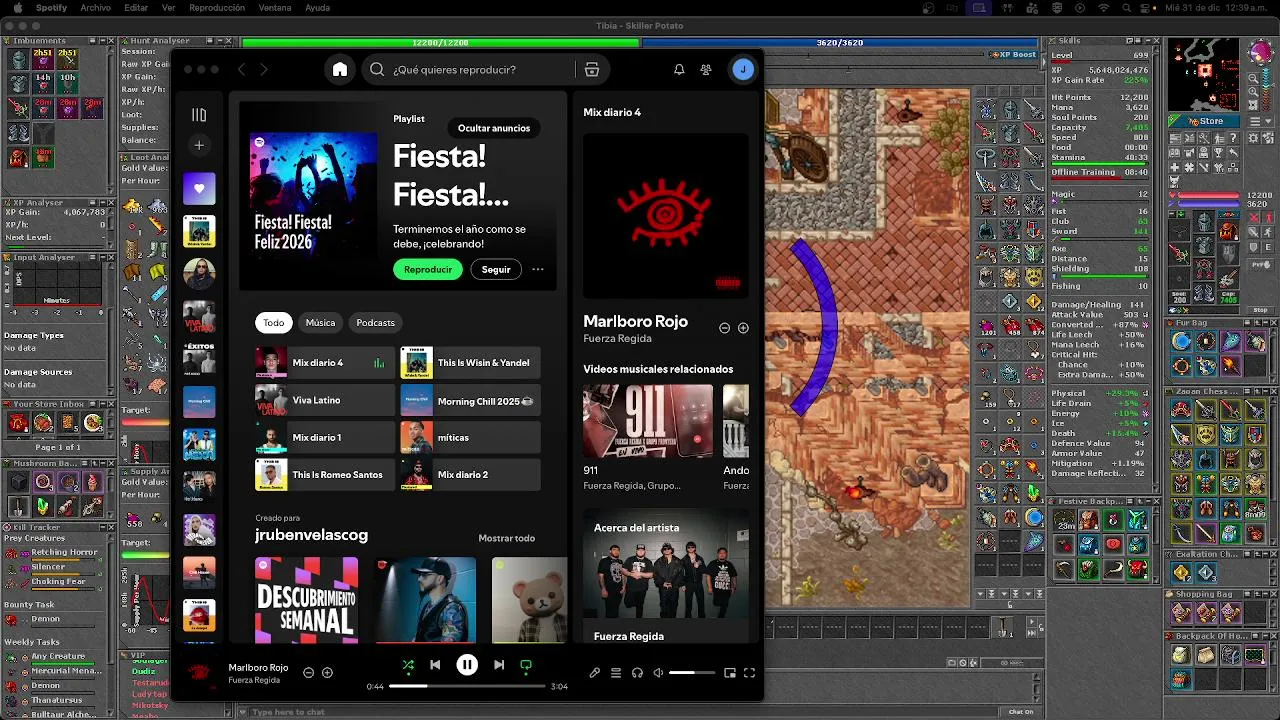Click the Tibia minimap

1206,75
